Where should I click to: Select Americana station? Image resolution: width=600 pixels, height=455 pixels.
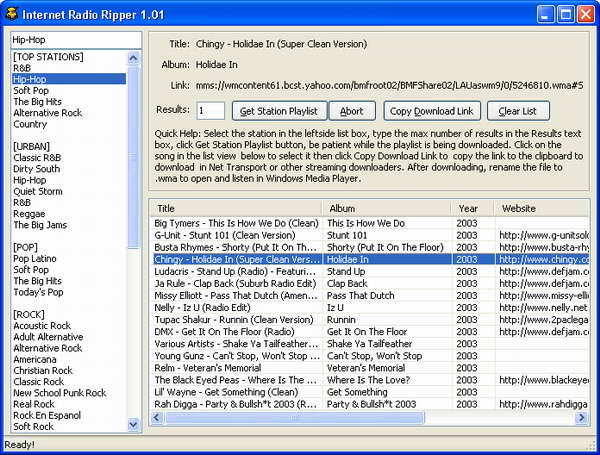pyautogui.click(x=35, y=359)
